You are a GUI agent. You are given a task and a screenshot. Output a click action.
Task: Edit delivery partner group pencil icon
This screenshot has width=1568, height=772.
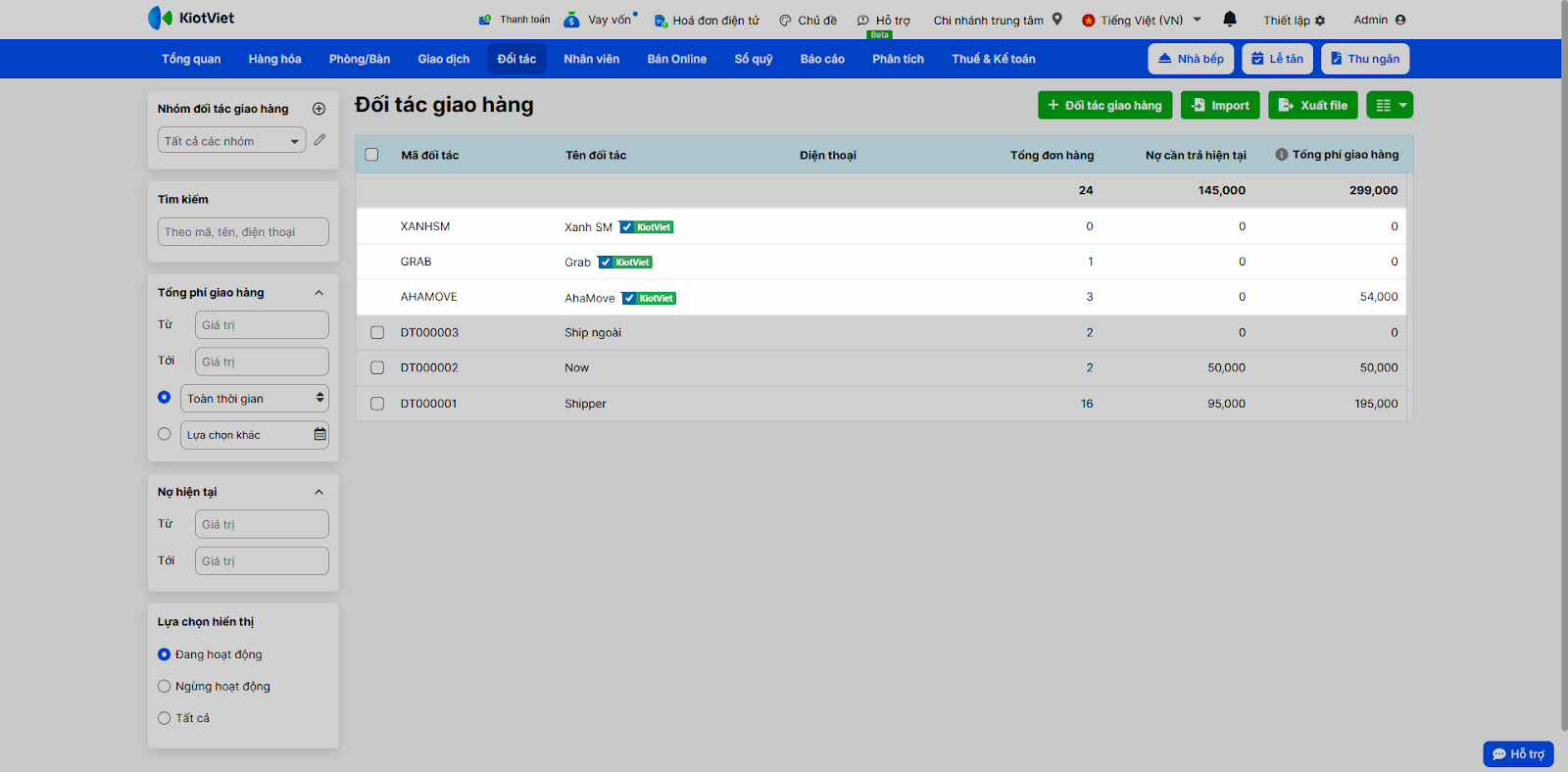(x=319, y=140)
